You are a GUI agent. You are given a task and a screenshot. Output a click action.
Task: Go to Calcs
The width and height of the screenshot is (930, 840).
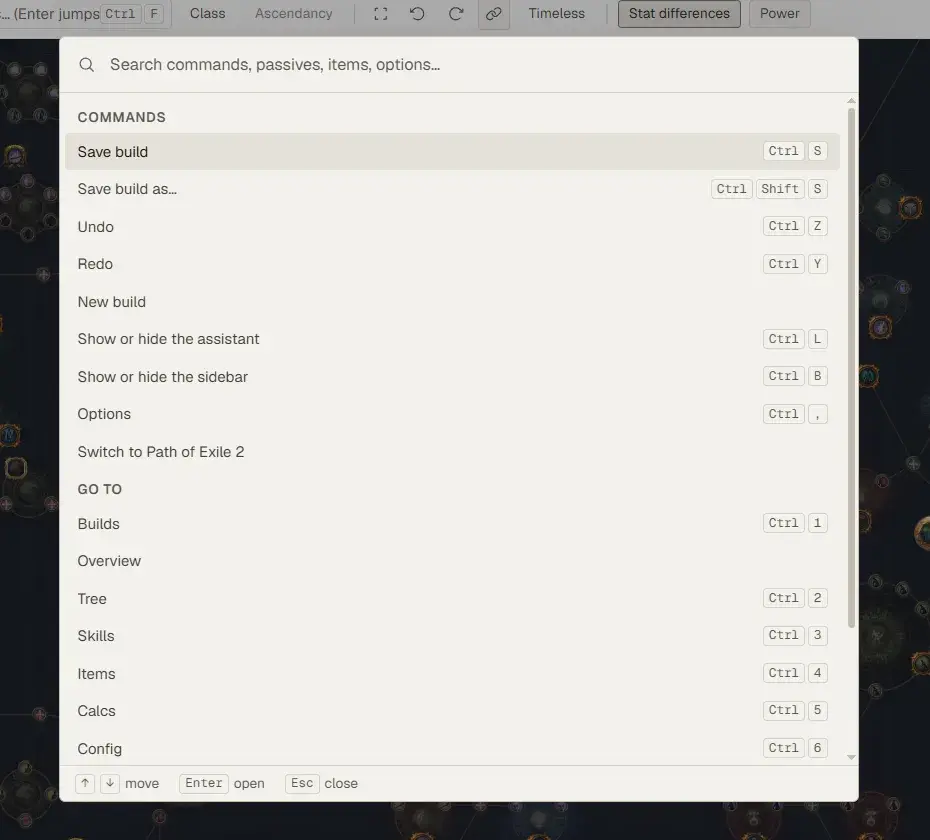[453, 711]
